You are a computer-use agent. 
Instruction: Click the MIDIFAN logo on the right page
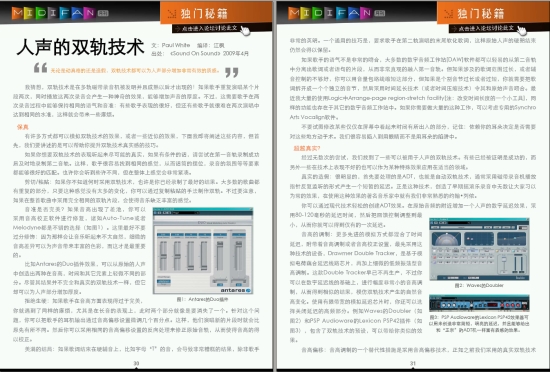point(337,13)
